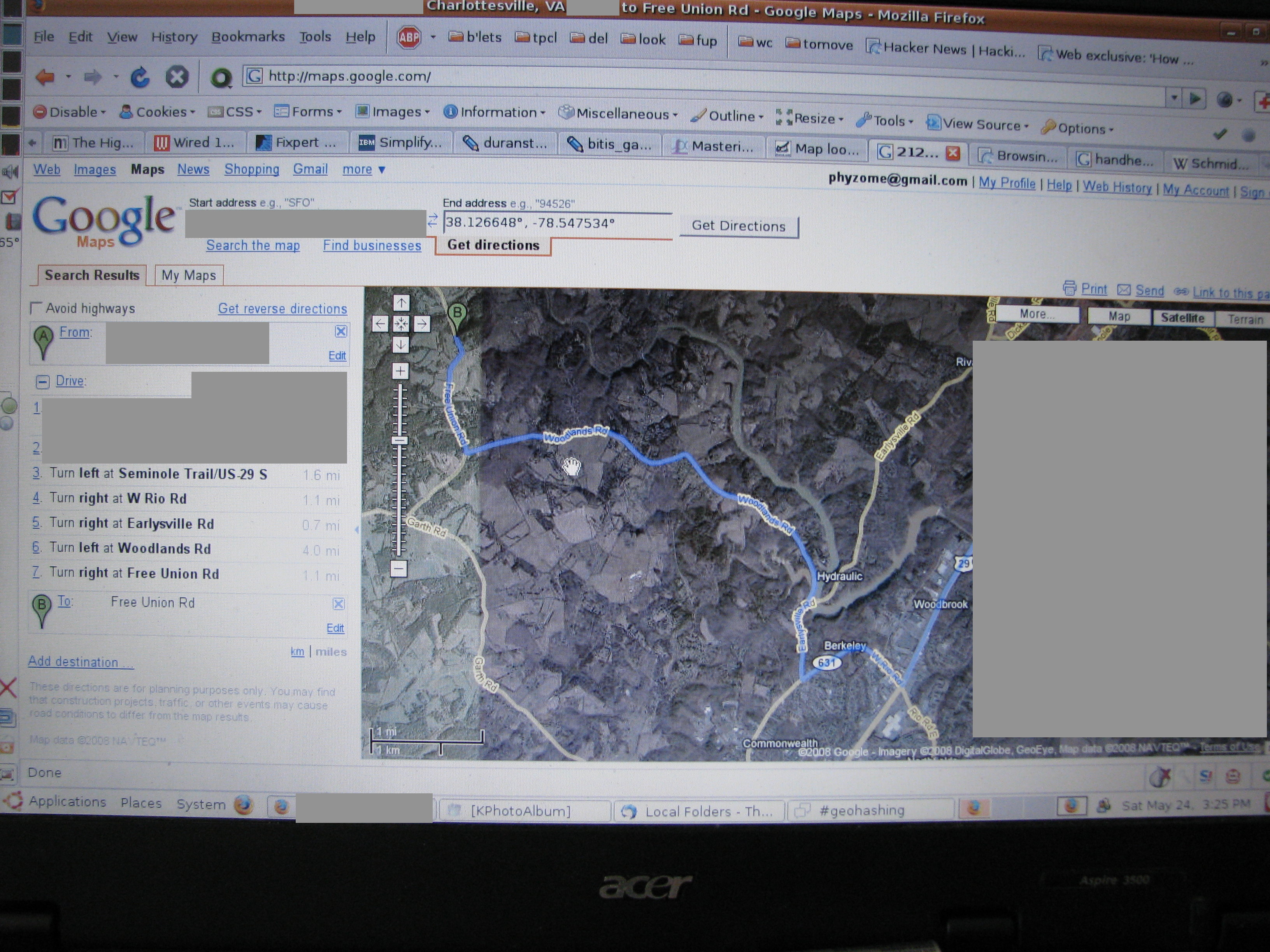Click the Get Directions button
The image size is (1270, 952).
[x=738, y=226]
